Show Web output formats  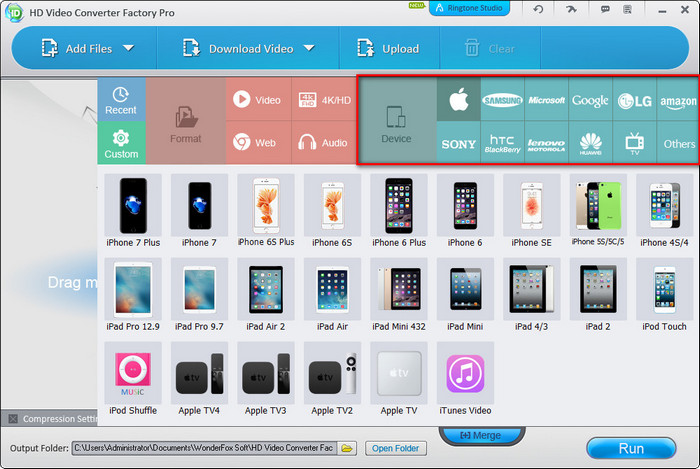pyautogui.click(x=258, y=142)
